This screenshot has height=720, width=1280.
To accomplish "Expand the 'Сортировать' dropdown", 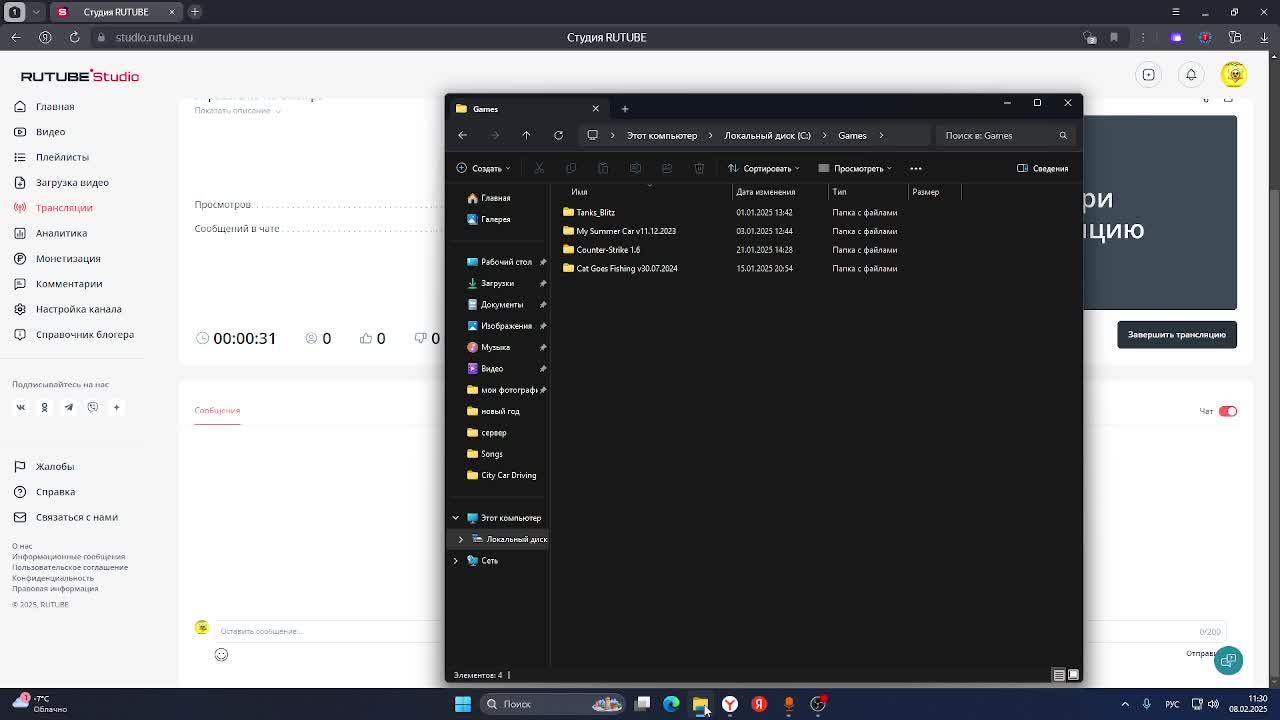I will 766,168.
